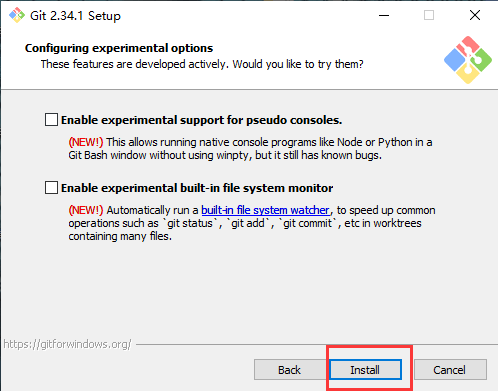Go back with the Back button
The height and width of the screenshot is (391, 498).
(289, 370)
